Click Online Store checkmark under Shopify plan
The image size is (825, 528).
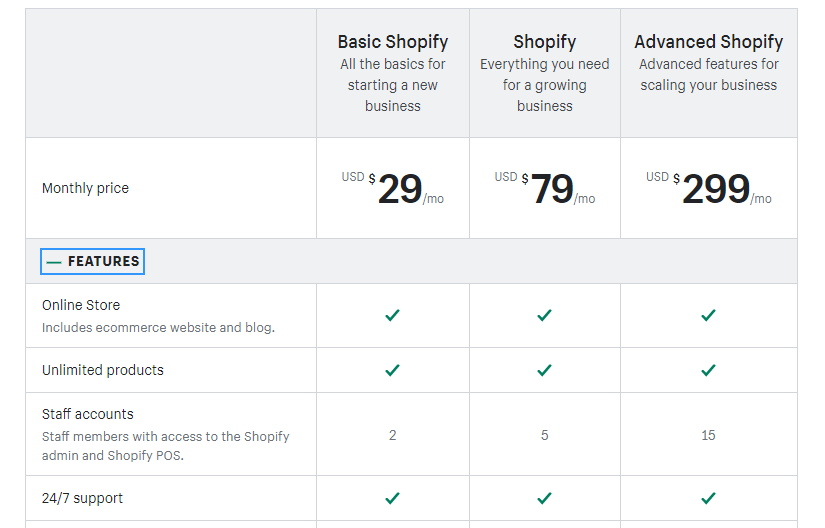pyautogui.click(x=544, y=315)
